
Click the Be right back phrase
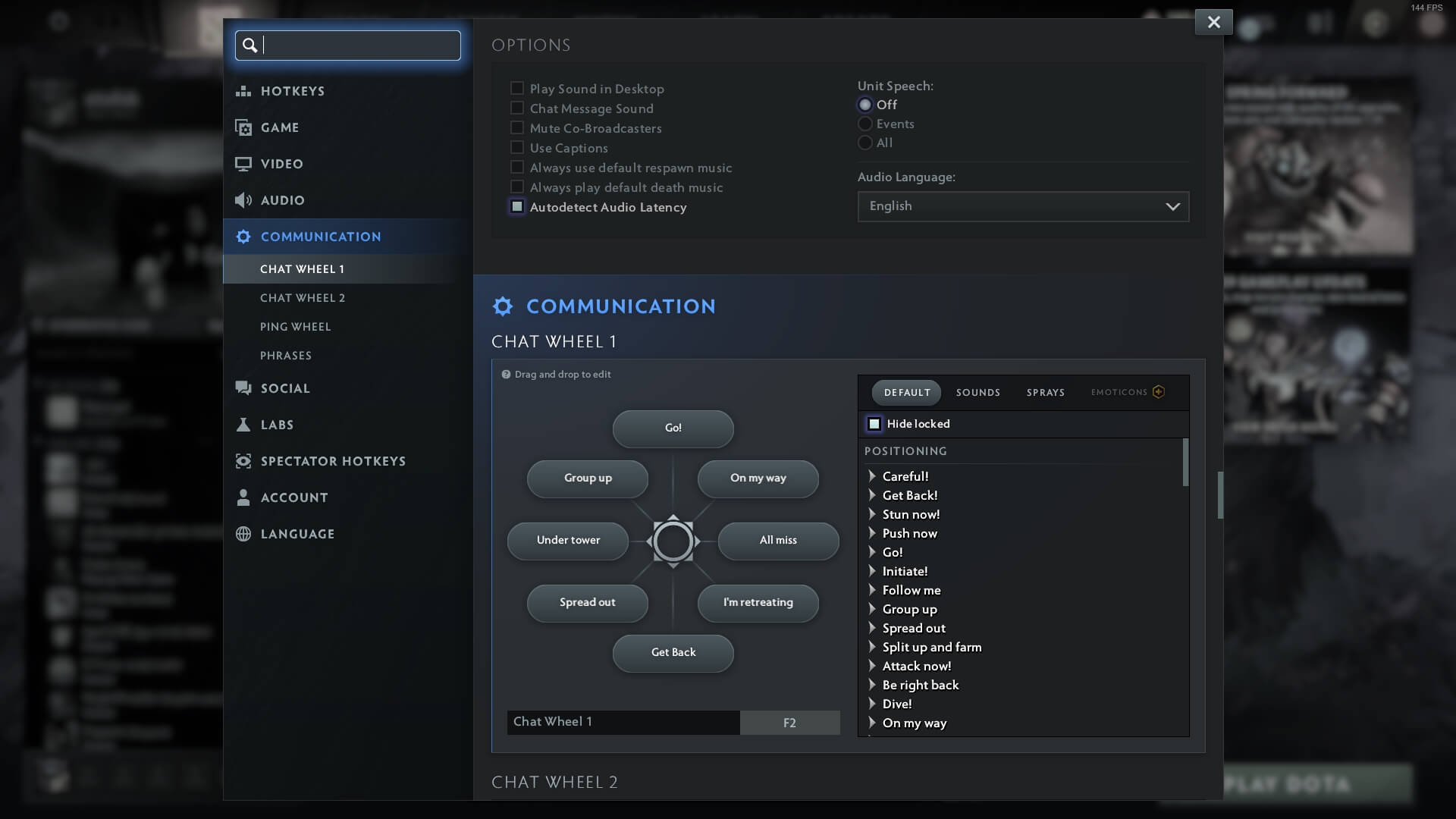click(x=921, y=685)
